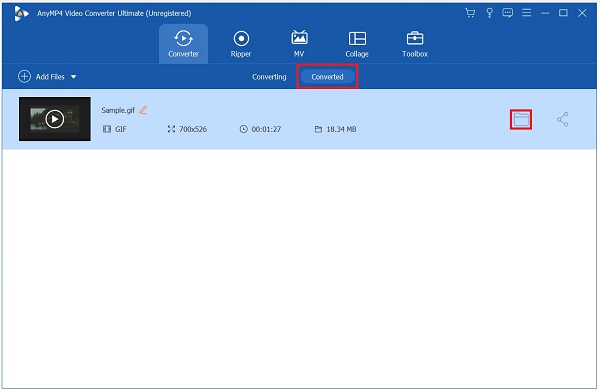Switch to the Converting tab
The height and width of the screenshot is (392, 600).
(x=269, y=77)
